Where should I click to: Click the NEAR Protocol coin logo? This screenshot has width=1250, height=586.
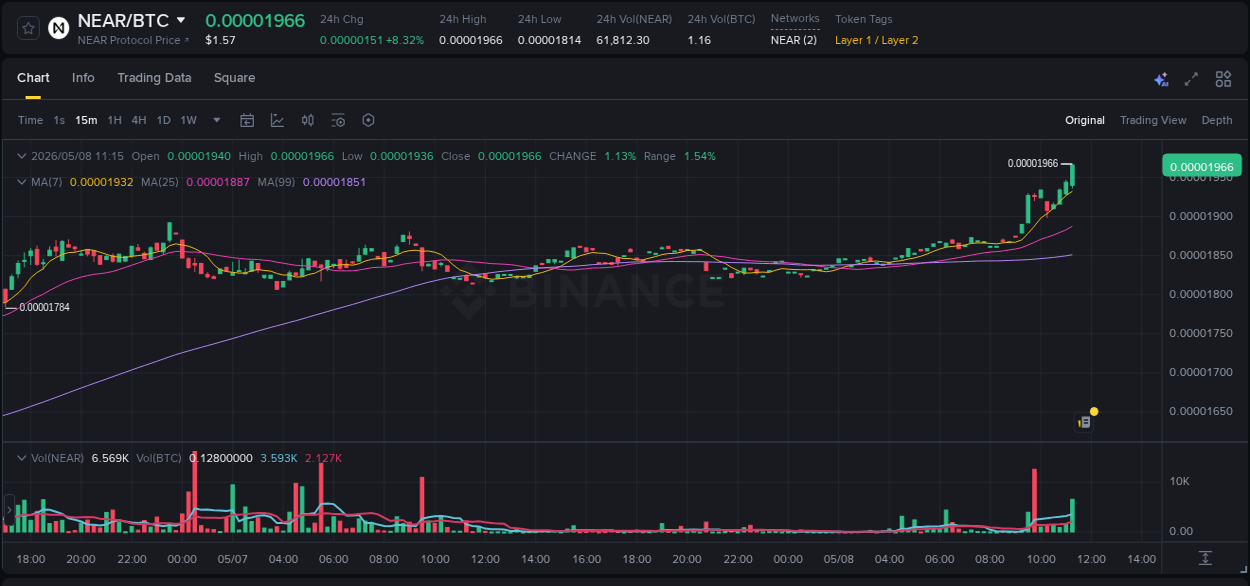click(59, 28)
